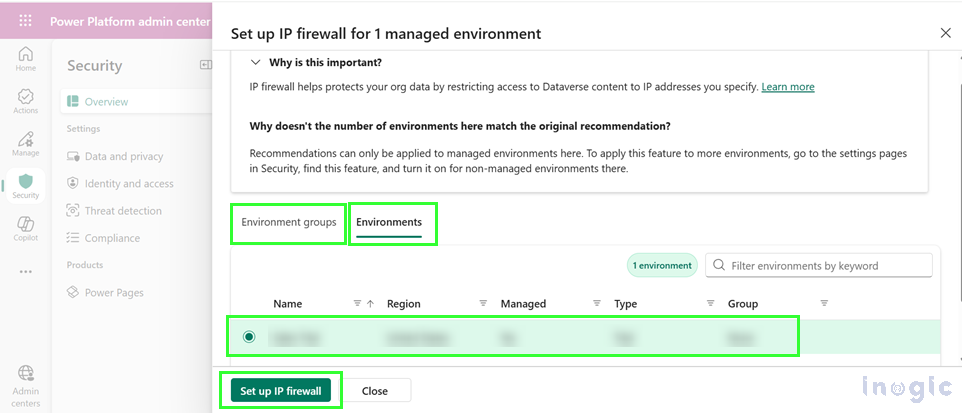Open Managed column filter menu
This screenshot has height=413, width=962.
click(596, 303)
